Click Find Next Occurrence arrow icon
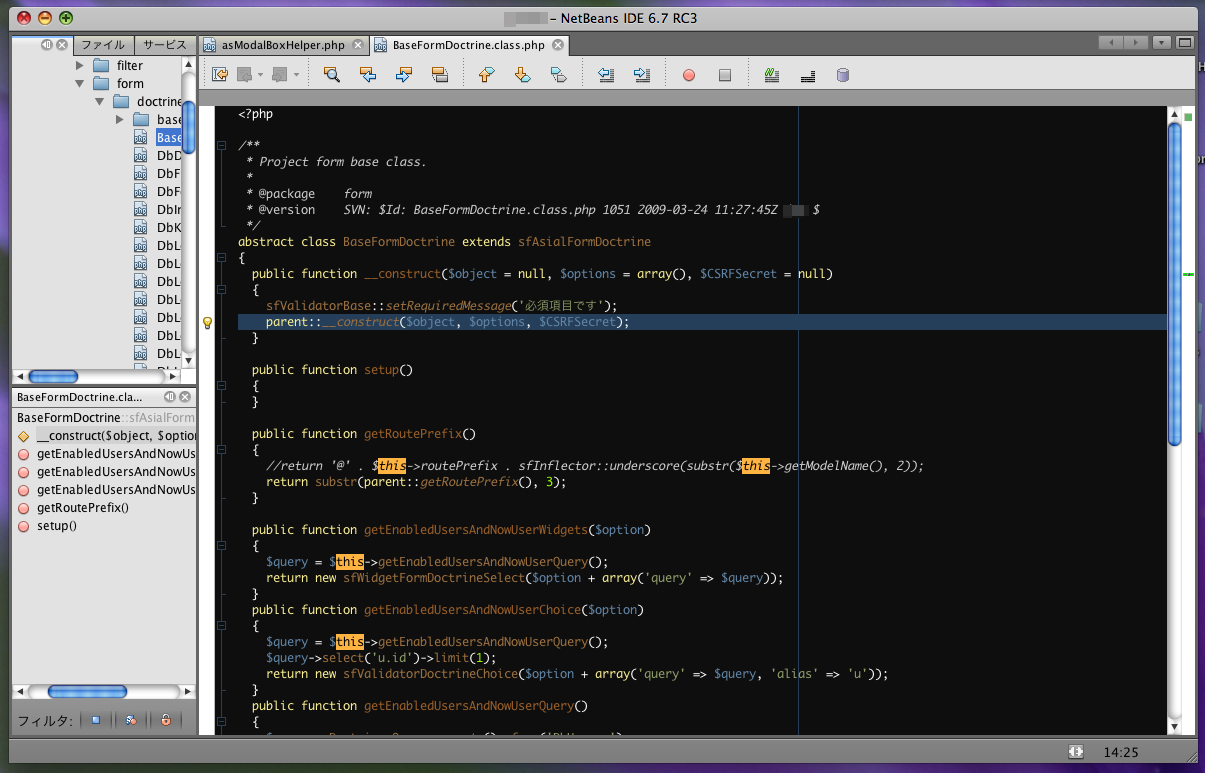 (x=404, y=75)
